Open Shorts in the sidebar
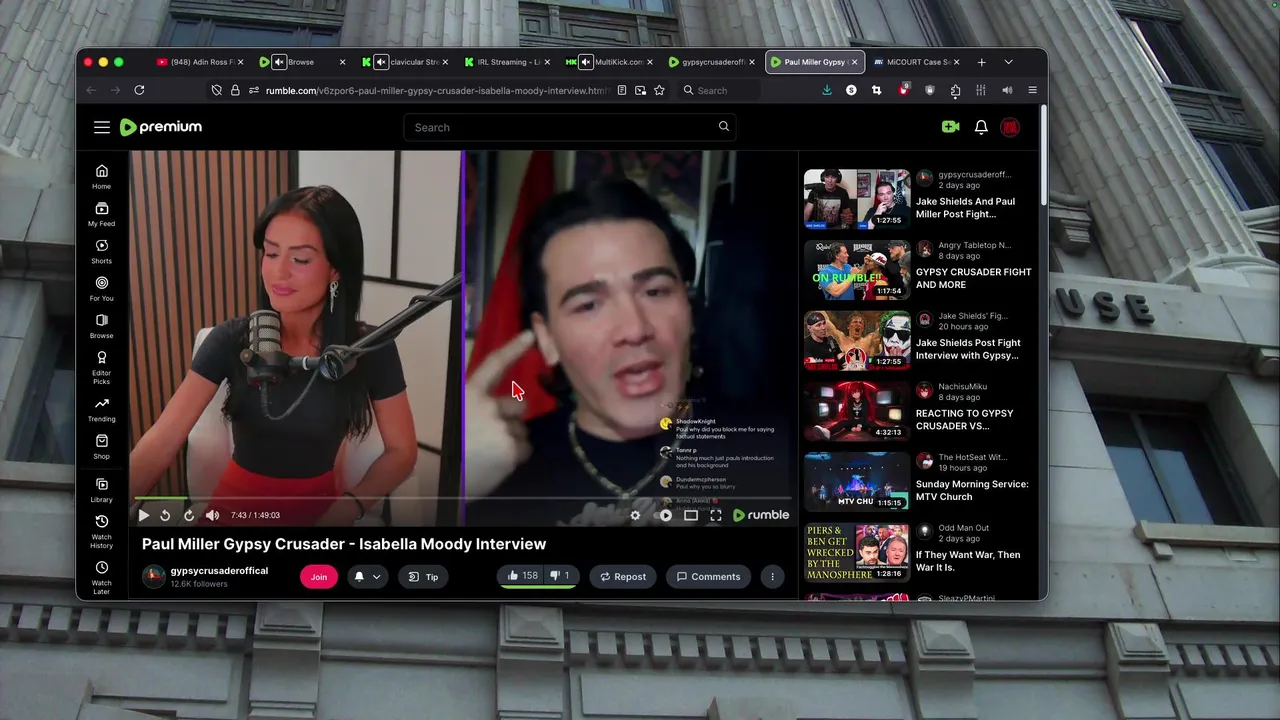1280x720 pixels. pyautogui.click(x=102, y=252)
